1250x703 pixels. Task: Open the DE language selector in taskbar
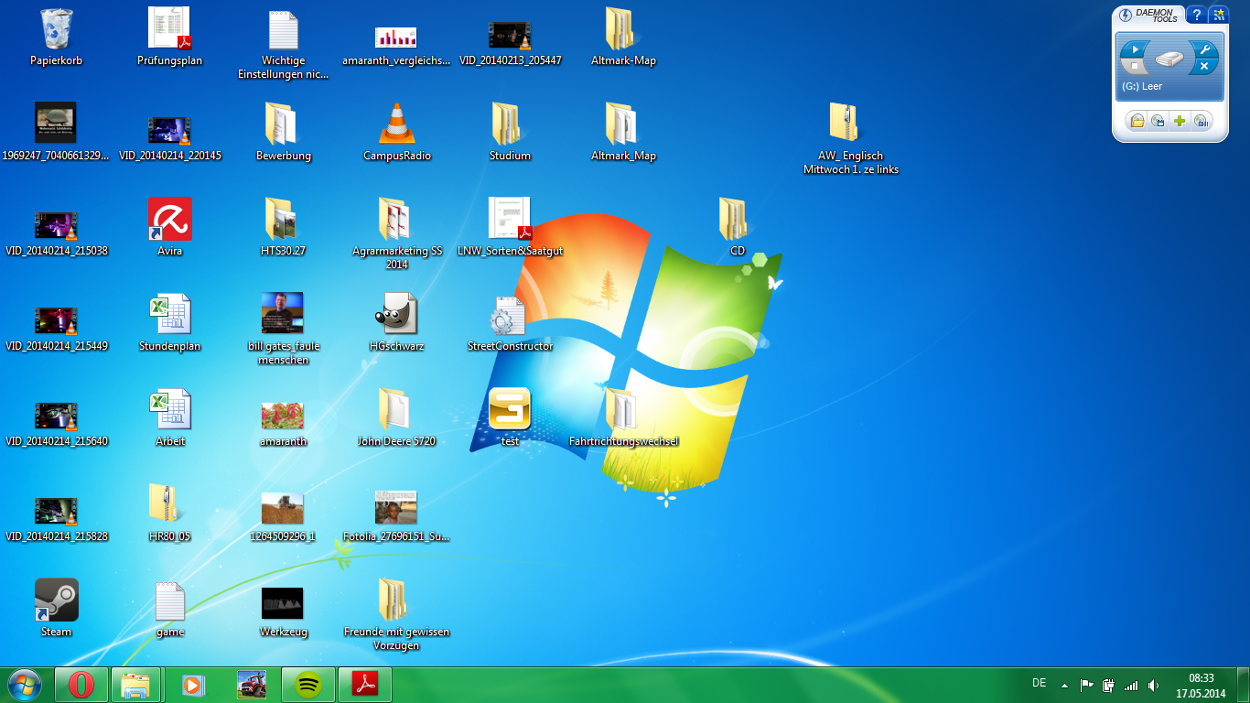1039,684
